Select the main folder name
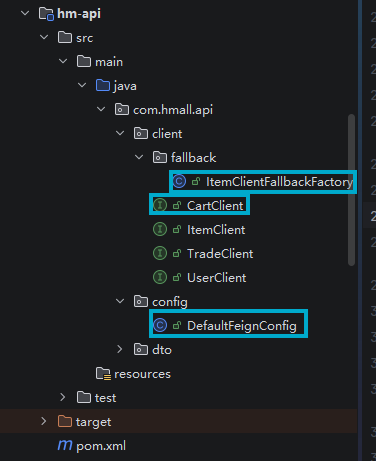Screen dimensions: 376x461 (109, 62)
